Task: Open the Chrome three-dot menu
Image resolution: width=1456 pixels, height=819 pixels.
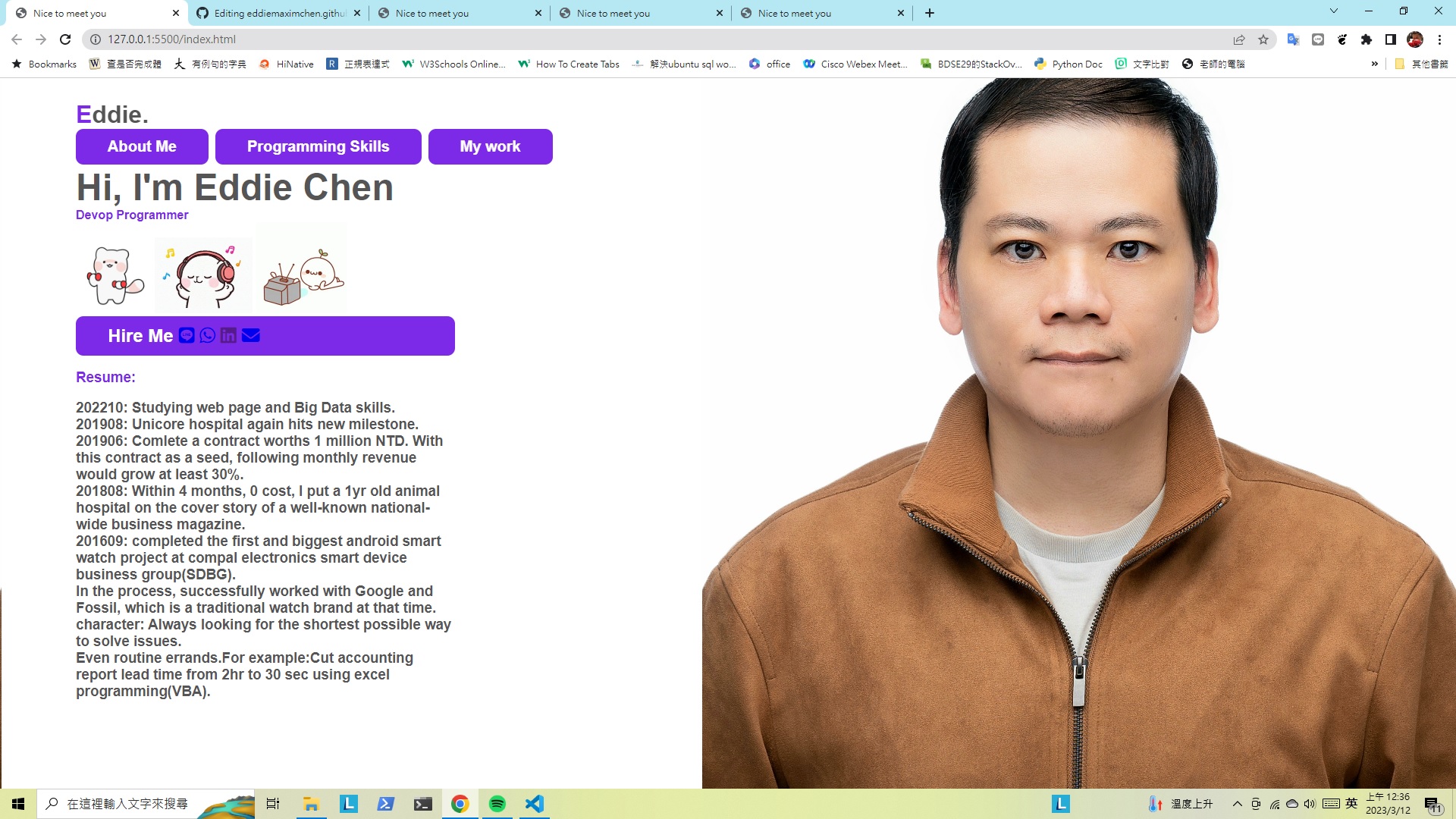Action: pyautogui.click(x=1439, y=39)
